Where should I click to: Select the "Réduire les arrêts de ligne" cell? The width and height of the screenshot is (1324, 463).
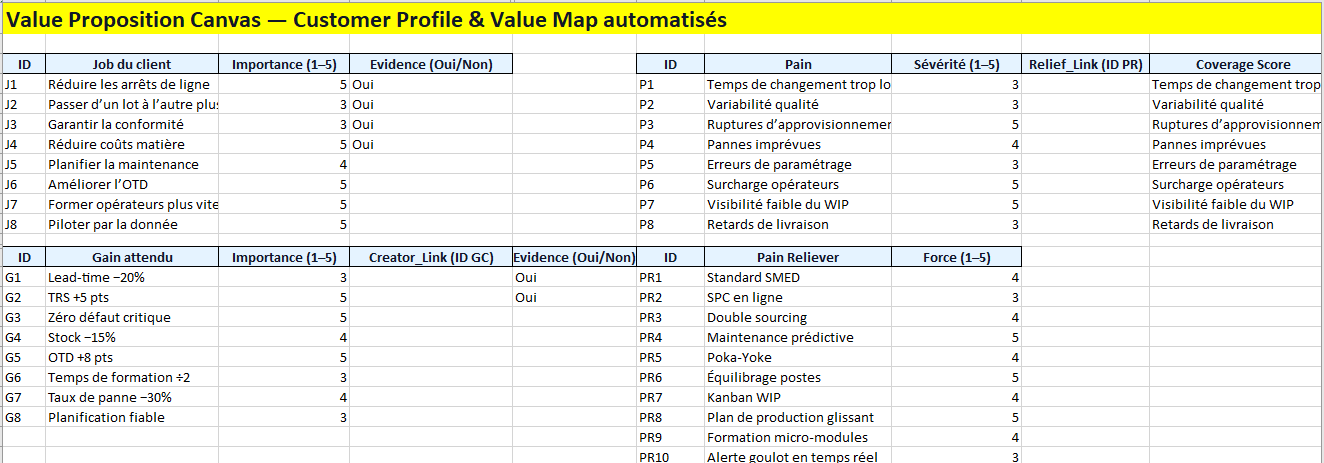coord(131,84)
